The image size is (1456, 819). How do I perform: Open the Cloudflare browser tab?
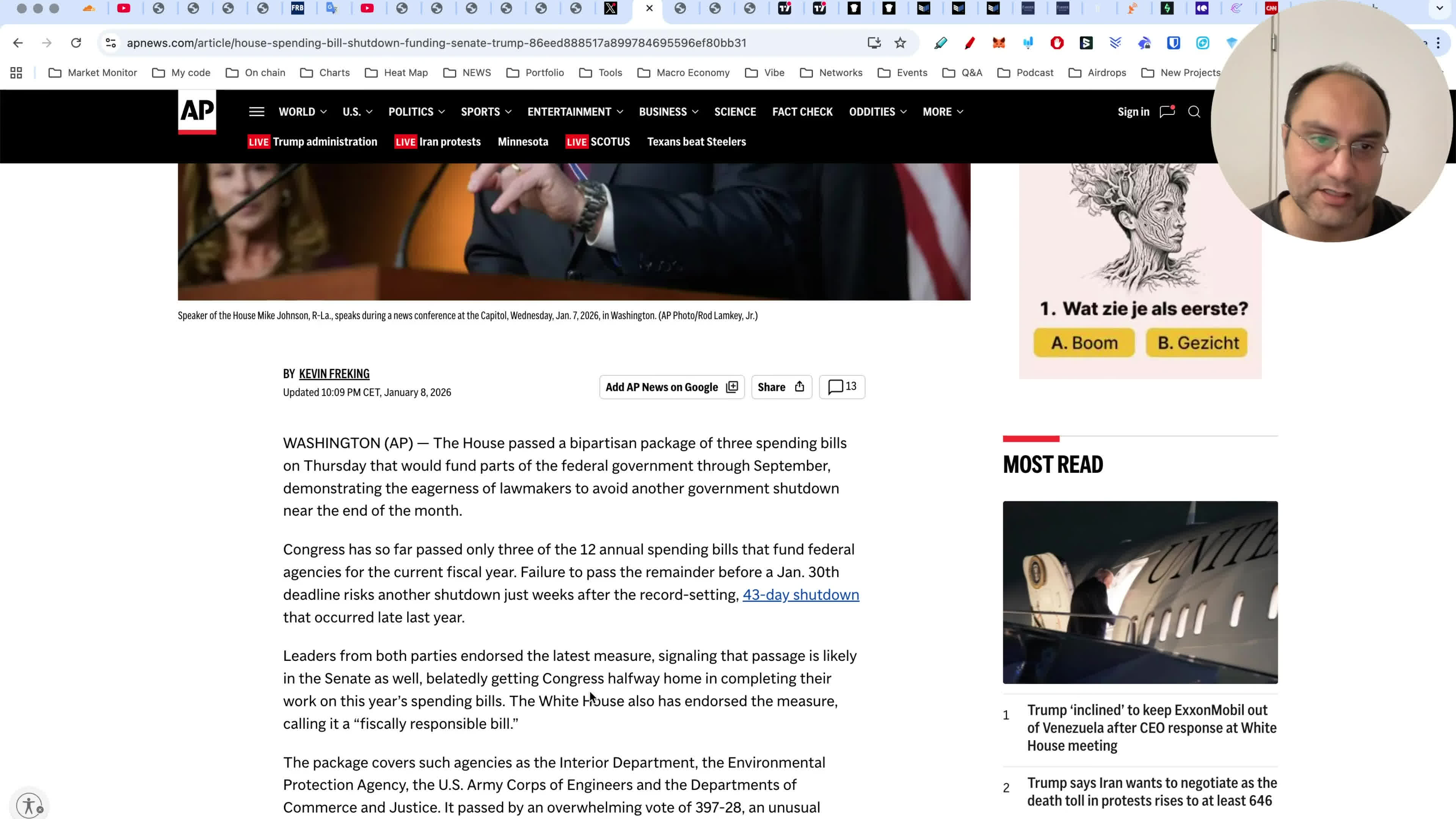pos(89,8)
